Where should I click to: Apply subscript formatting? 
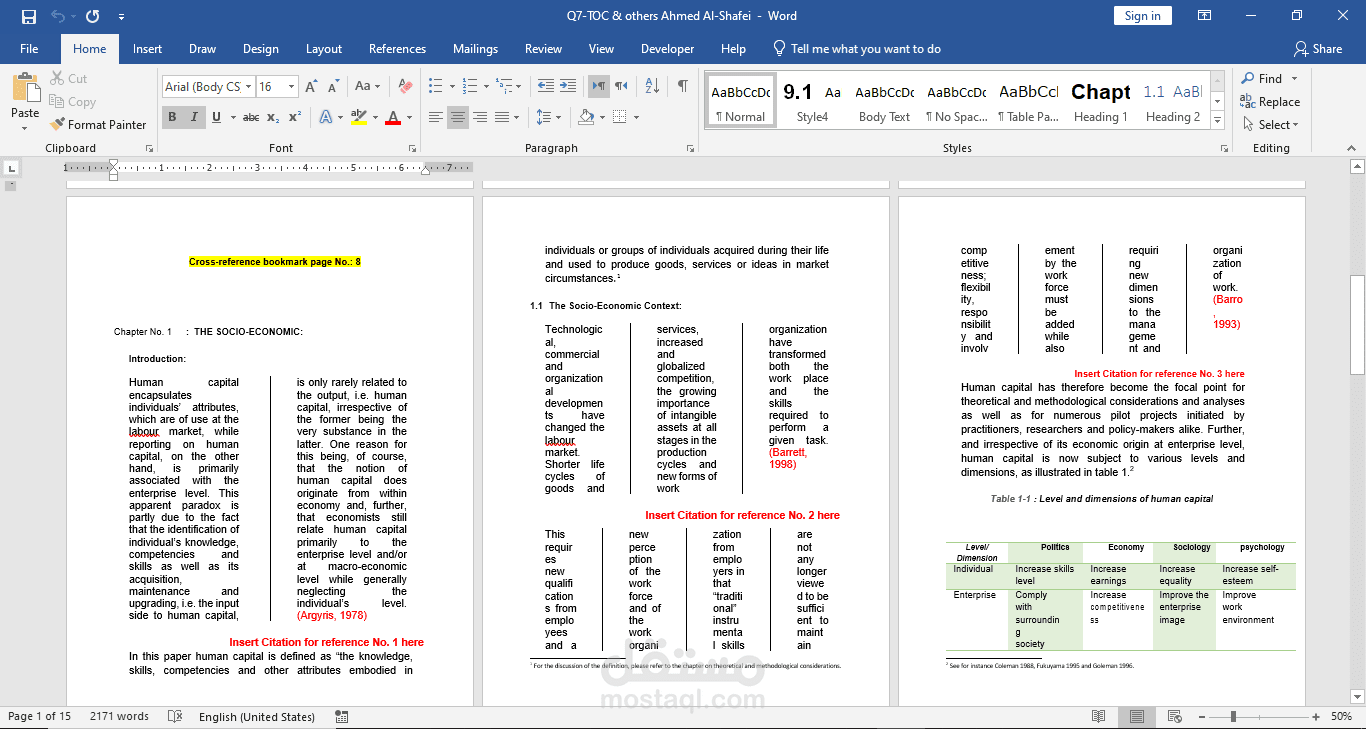click(274, 117)
